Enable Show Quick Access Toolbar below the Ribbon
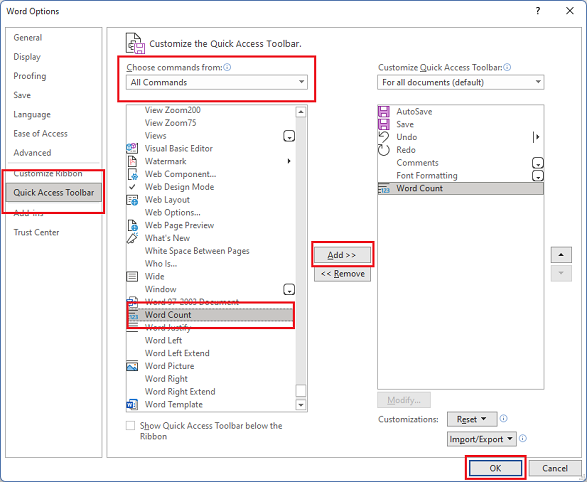Screen dimensions: 587x482 click(130, 426)
